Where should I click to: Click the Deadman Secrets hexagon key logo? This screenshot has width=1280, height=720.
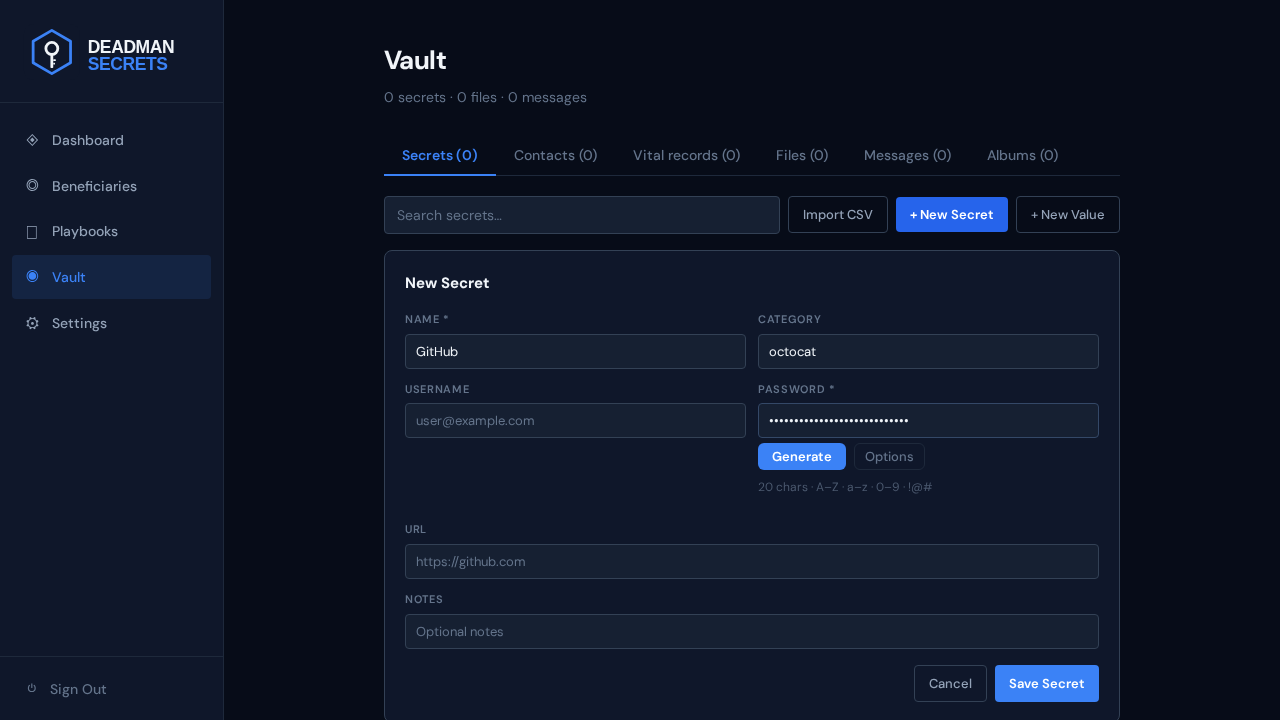(x=51, y=52)
